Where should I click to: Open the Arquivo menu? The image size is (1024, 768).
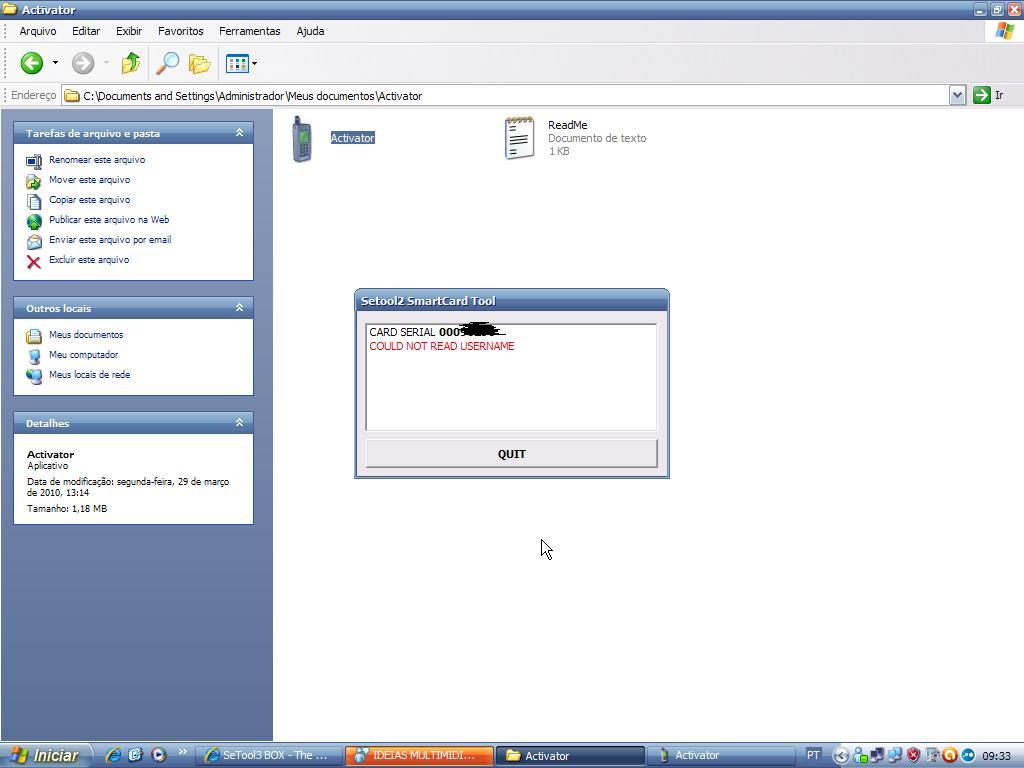click(x=38, y=31)
